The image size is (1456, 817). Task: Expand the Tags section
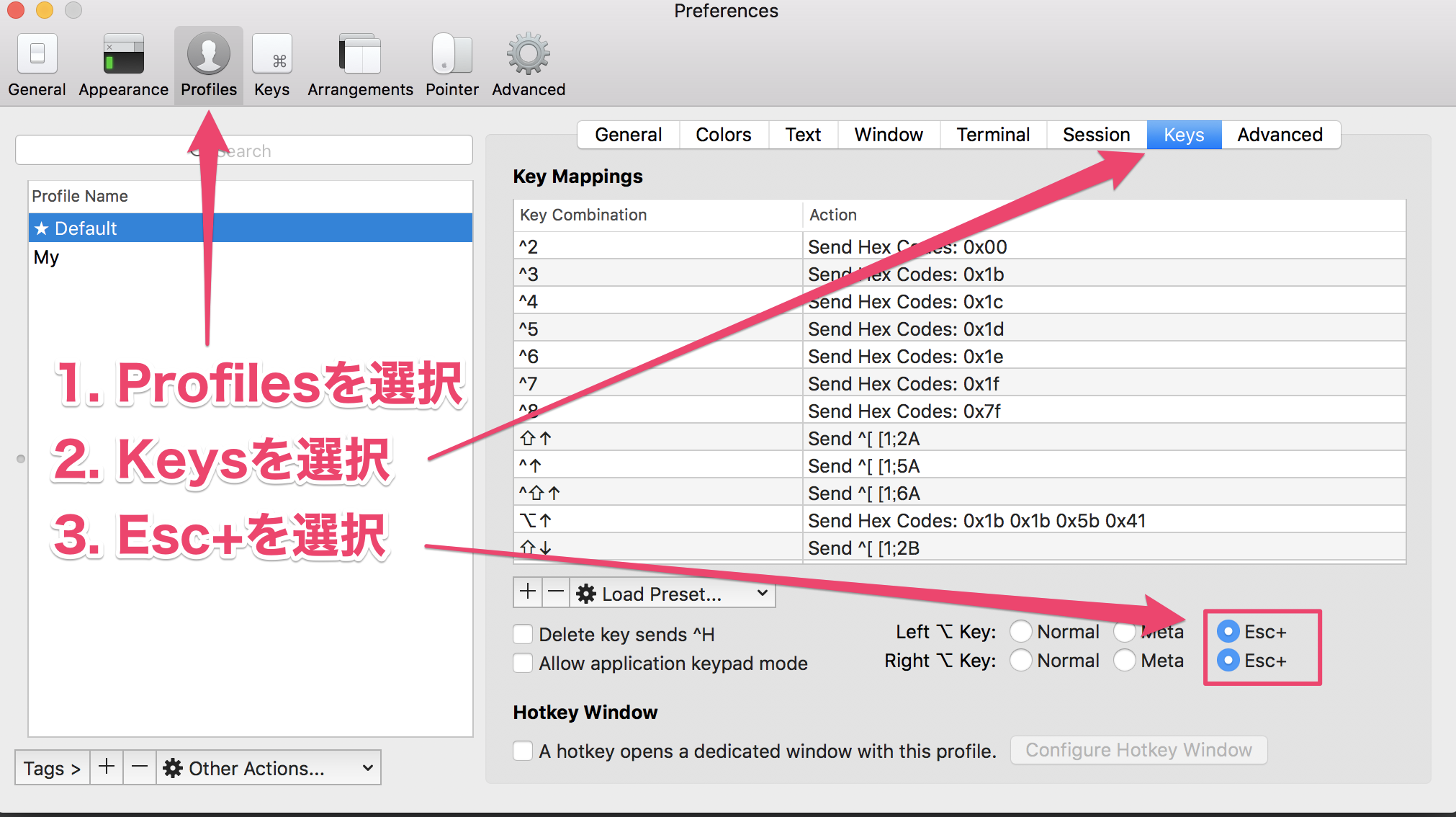(x=51, y=767)
